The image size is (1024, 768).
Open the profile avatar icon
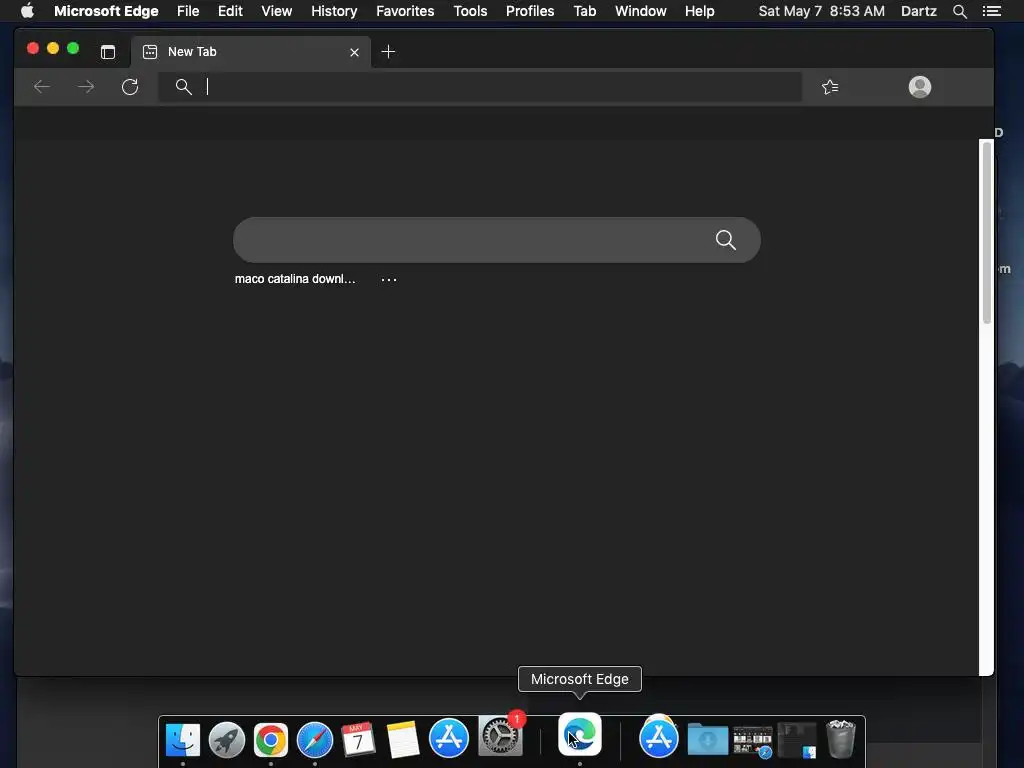tap(920, 87)
